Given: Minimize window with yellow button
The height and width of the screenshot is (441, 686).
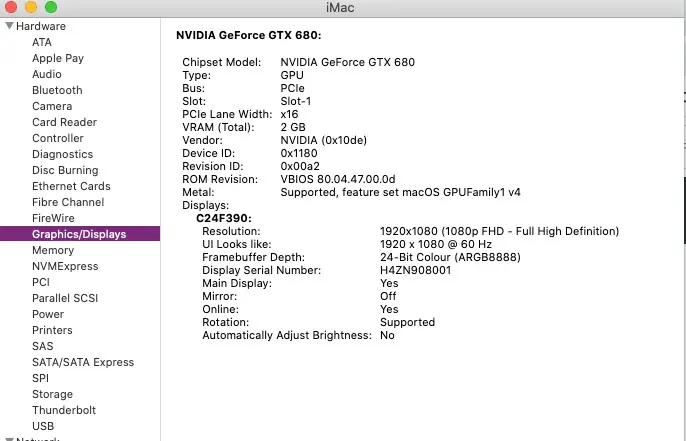Looking at the screenshot, I should coord(31,7).
